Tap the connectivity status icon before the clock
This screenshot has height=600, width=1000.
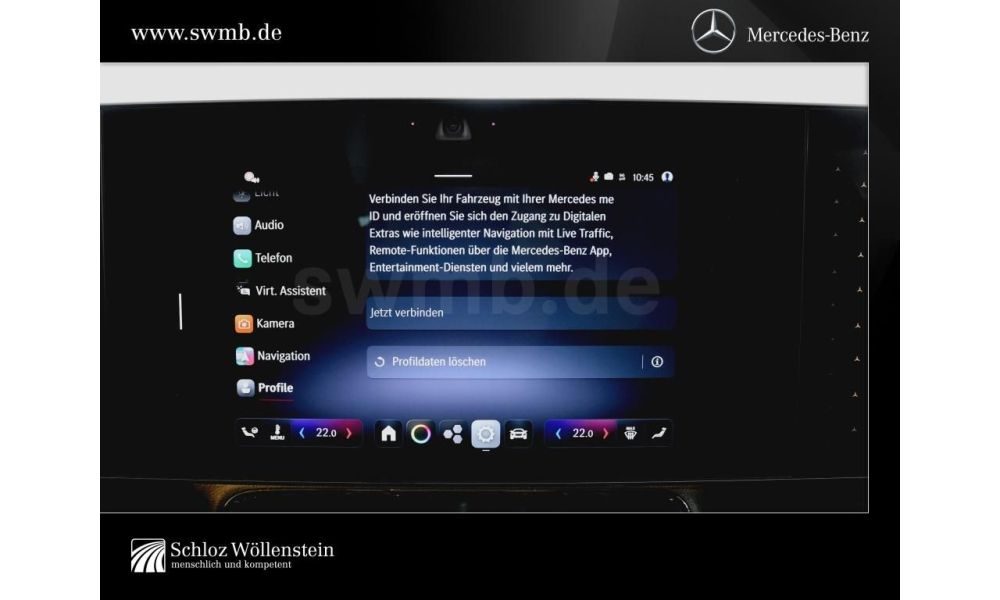coord(622,177)
